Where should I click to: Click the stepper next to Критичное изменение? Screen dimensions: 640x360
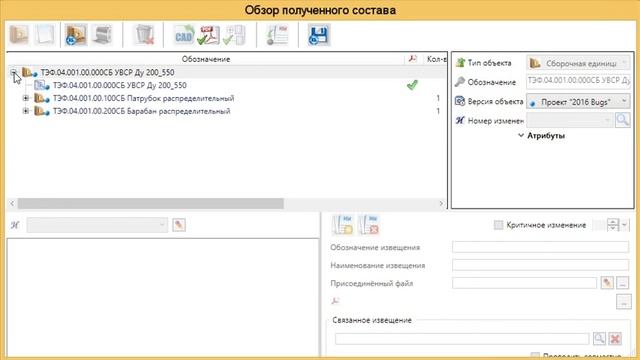tap(613, 225)
